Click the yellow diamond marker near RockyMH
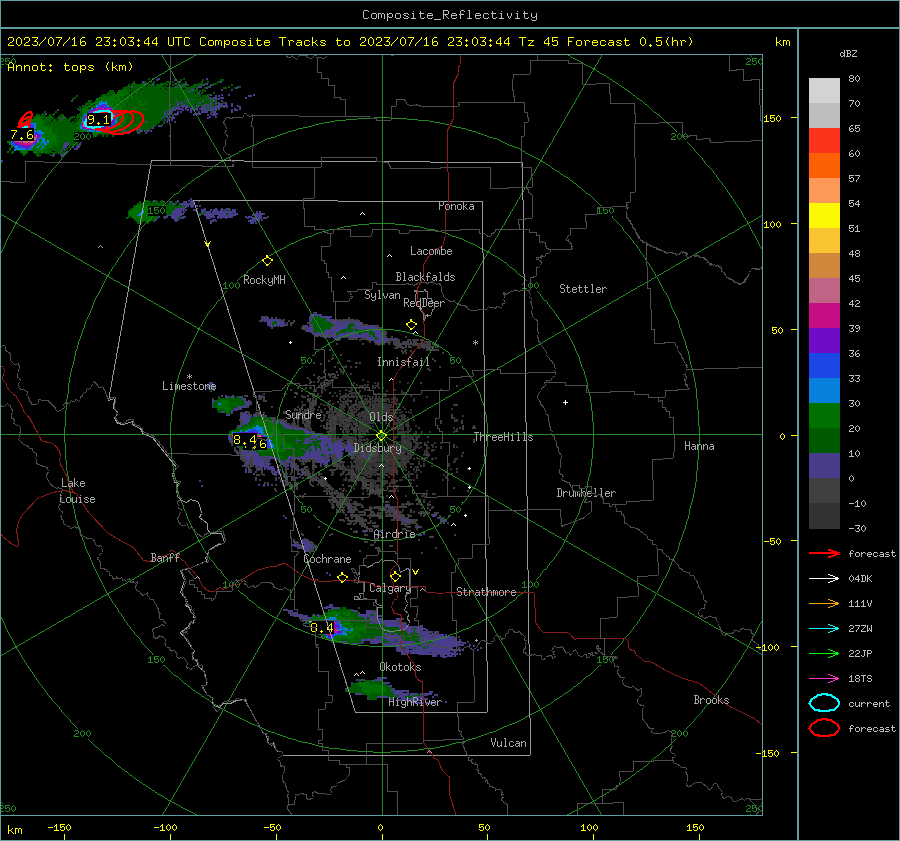This screenshot has width=900, height=841. coord(267,261)
